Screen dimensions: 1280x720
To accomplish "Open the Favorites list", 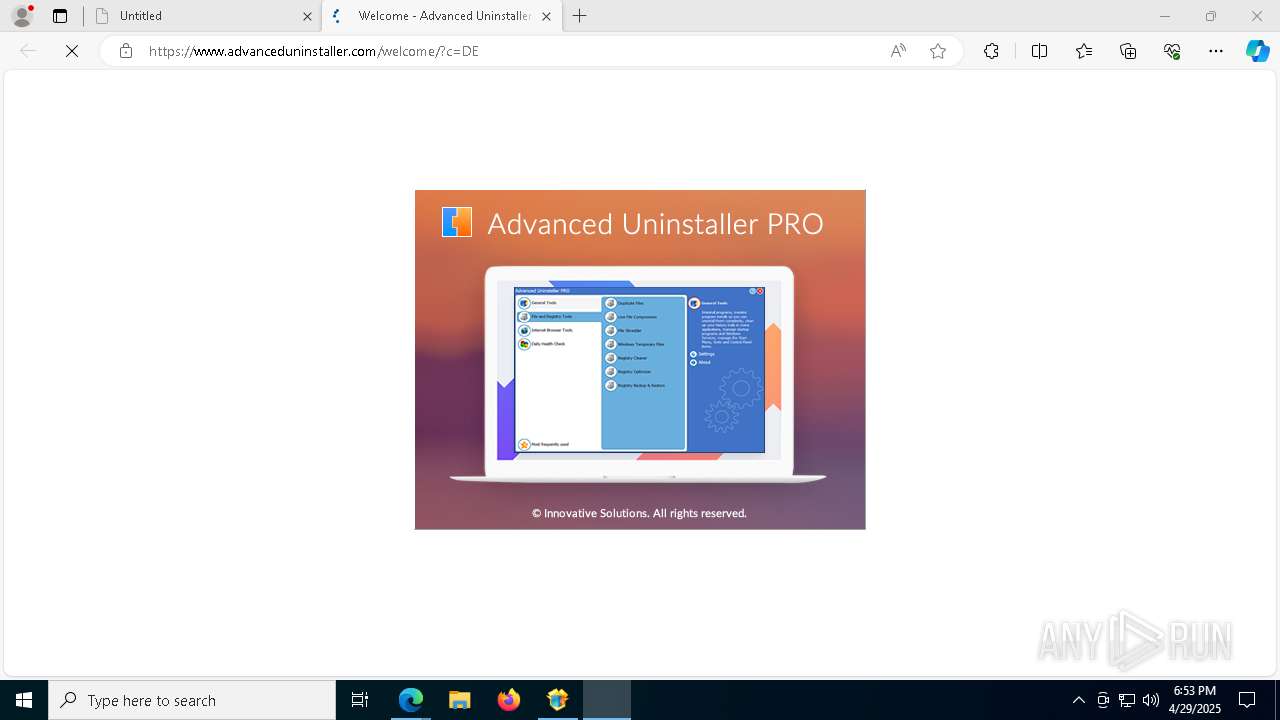I will [1084, 51].
